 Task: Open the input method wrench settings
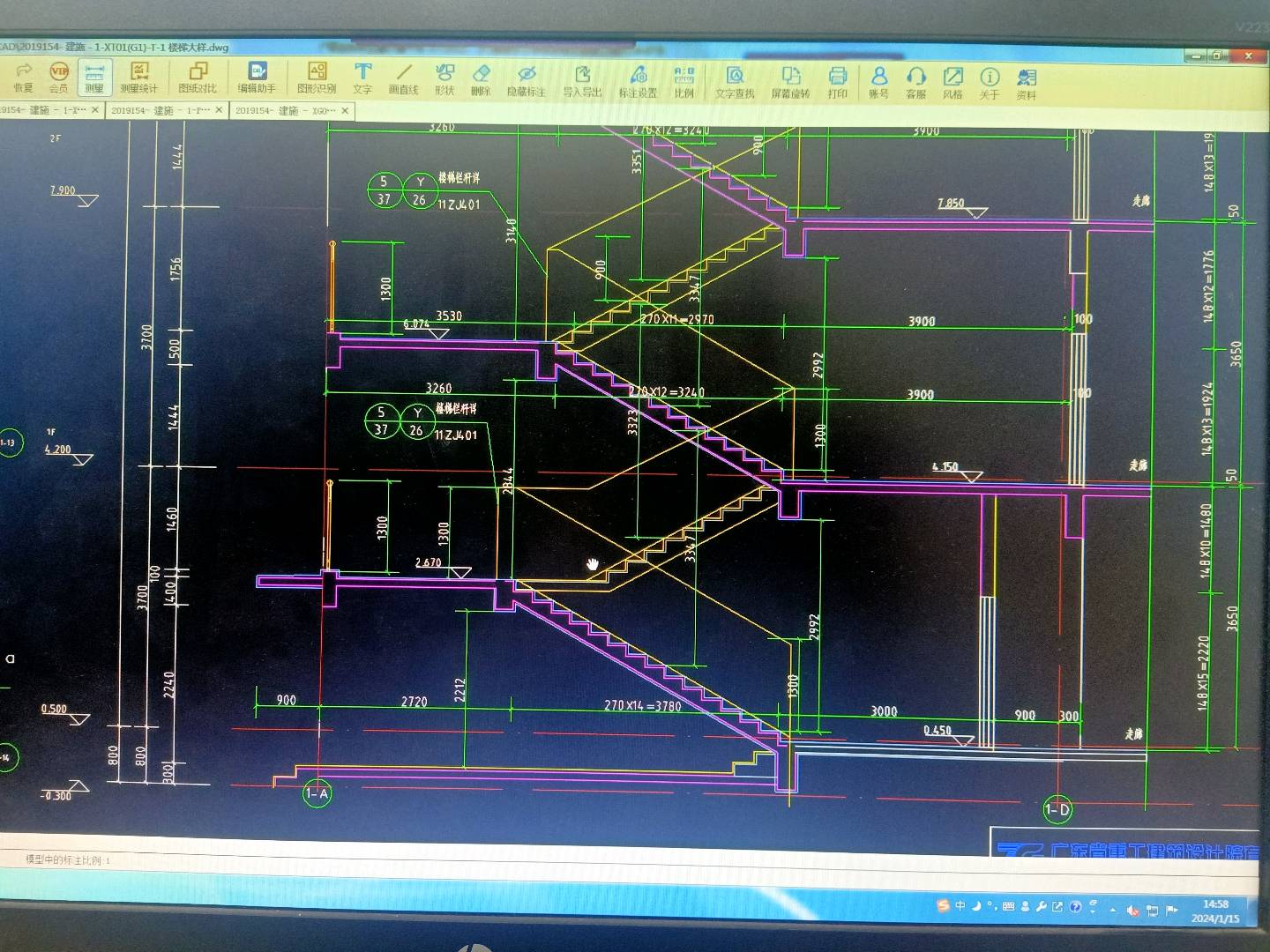coord(1042,906)
